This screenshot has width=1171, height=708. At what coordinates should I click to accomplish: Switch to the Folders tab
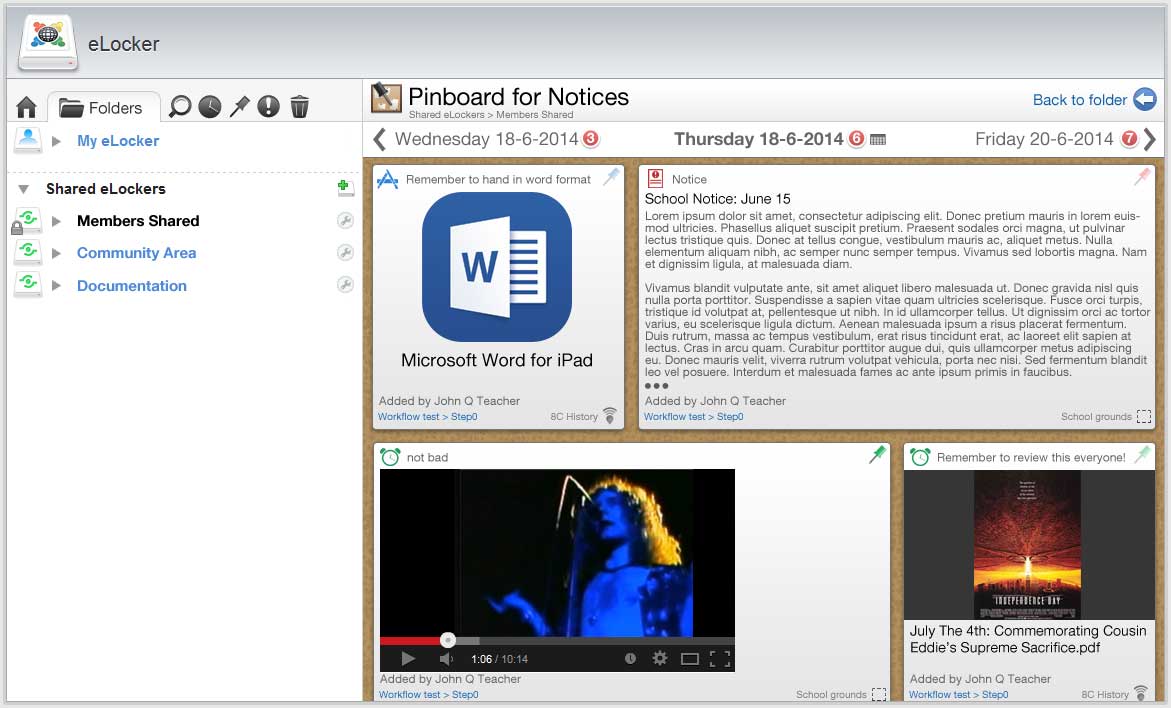pyautogui.click(x=102, y=107)
